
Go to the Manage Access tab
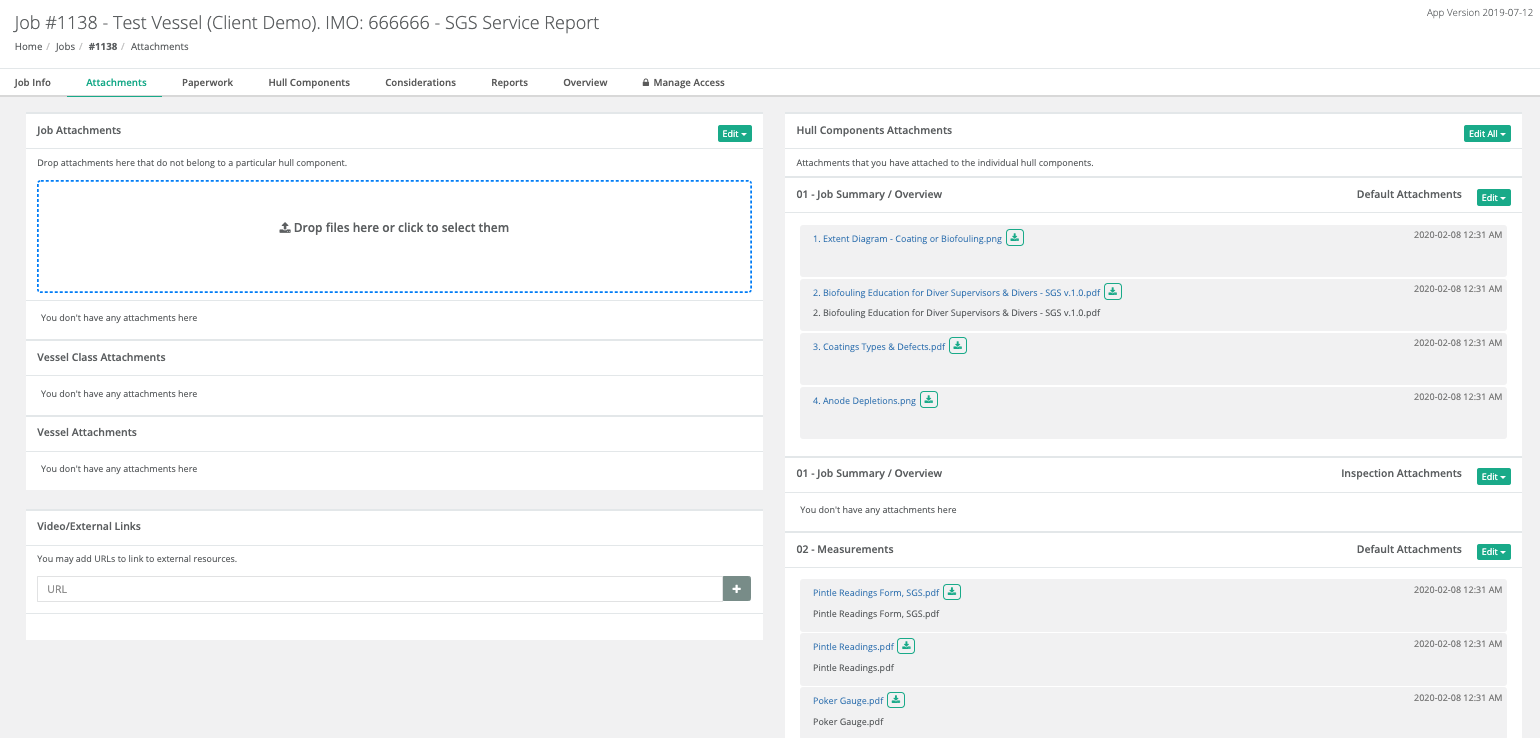click(x=683, y=83)
